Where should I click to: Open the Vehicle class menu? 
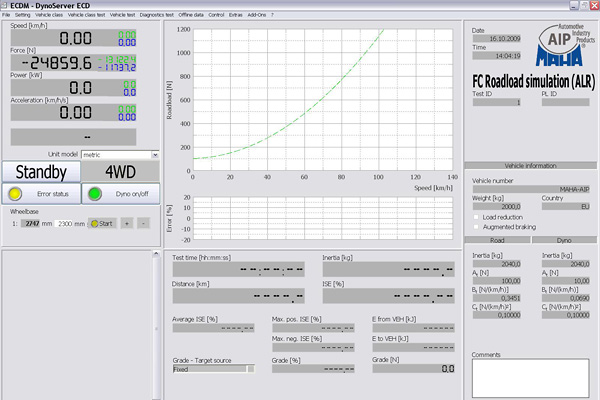(48, 16)
